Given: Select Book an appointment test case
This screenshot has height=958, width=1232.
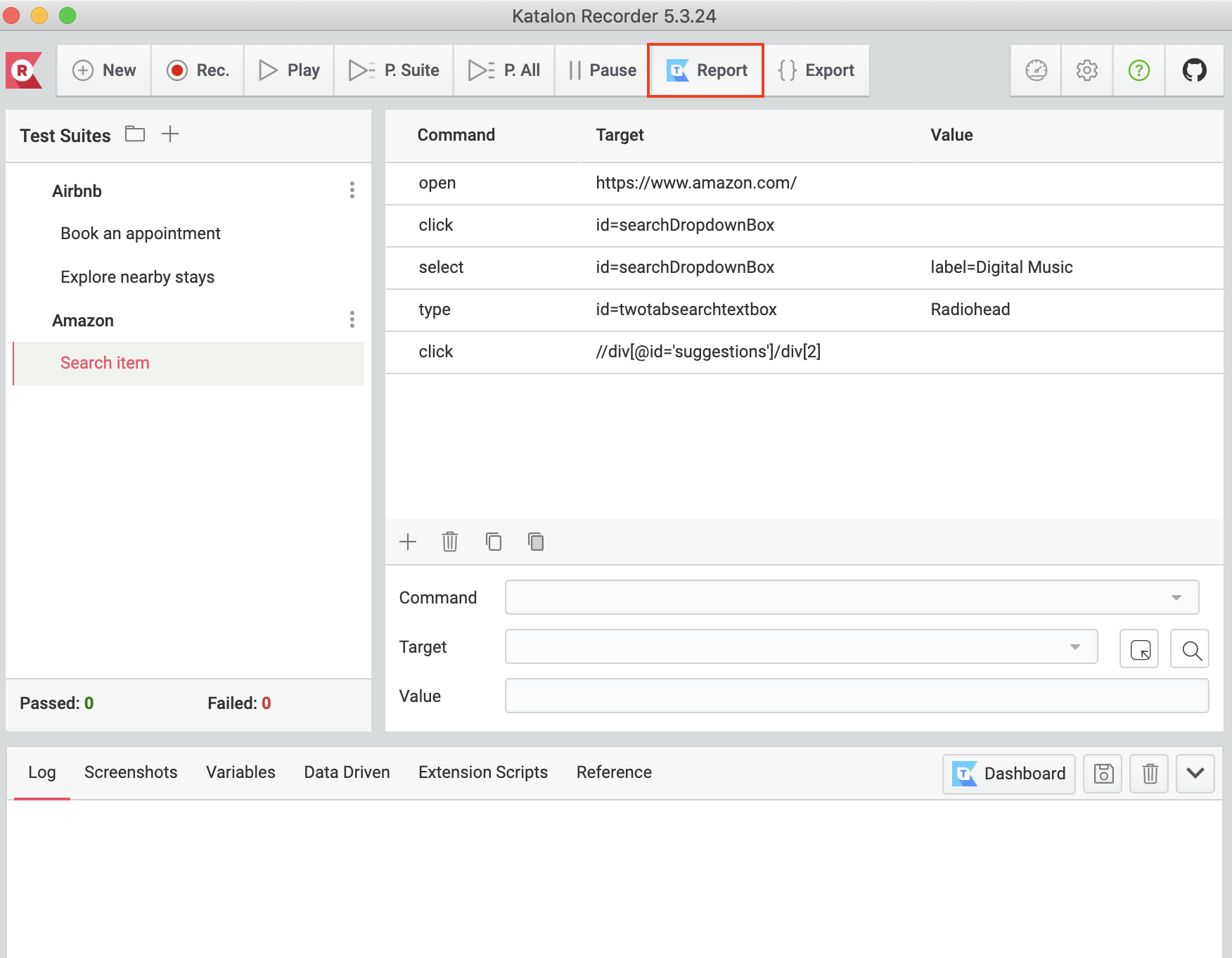Looking at the screenshot, I should point(141,234).
